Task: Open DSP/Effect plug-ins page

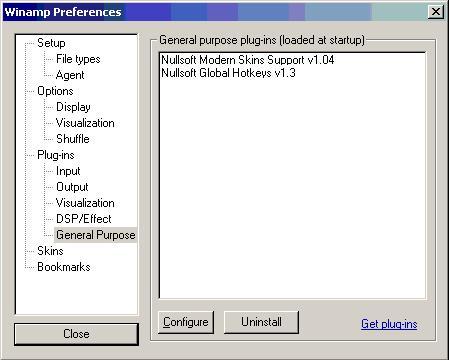Action: coord(84,219)
